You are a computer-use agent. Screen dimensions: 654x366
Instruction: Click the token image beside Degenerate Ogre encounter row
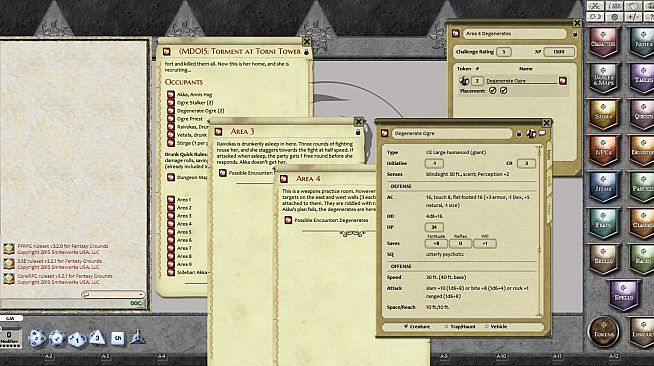pyautogui.click(x=464, y=80)
